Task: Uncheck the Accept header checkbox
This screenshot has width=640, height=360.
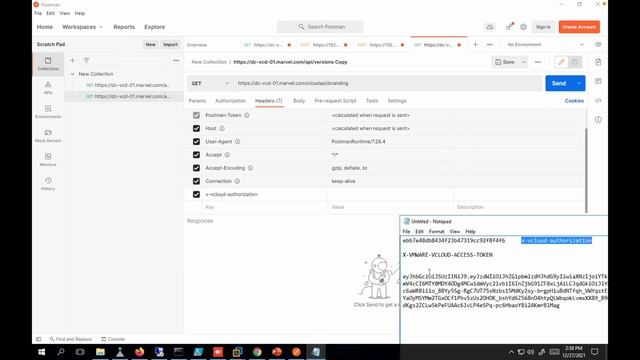Action: pyautogui.click(x=196, y=155)
